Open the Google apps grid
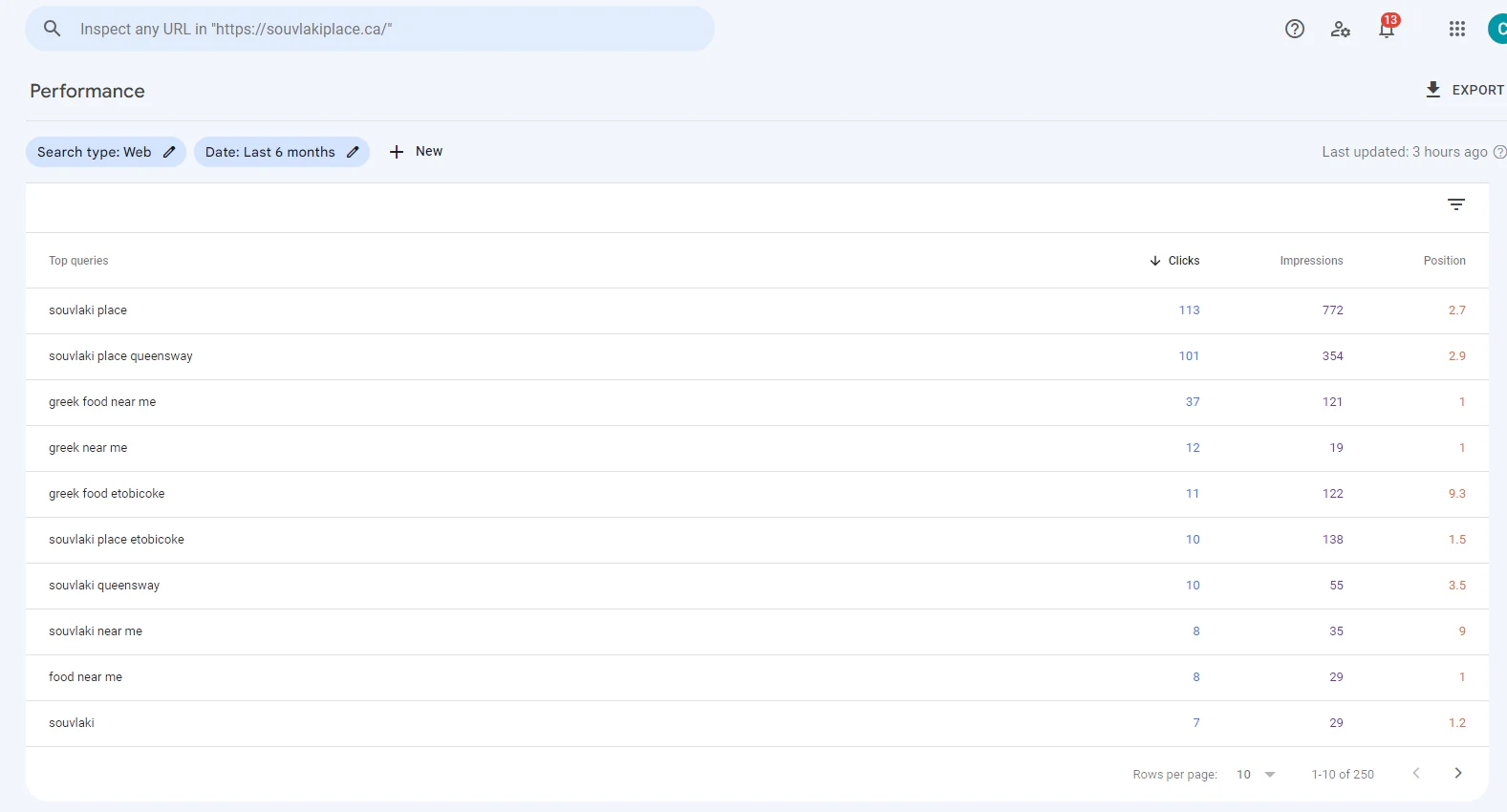This screenshot has width=1507, height=812. point(1457,29)
